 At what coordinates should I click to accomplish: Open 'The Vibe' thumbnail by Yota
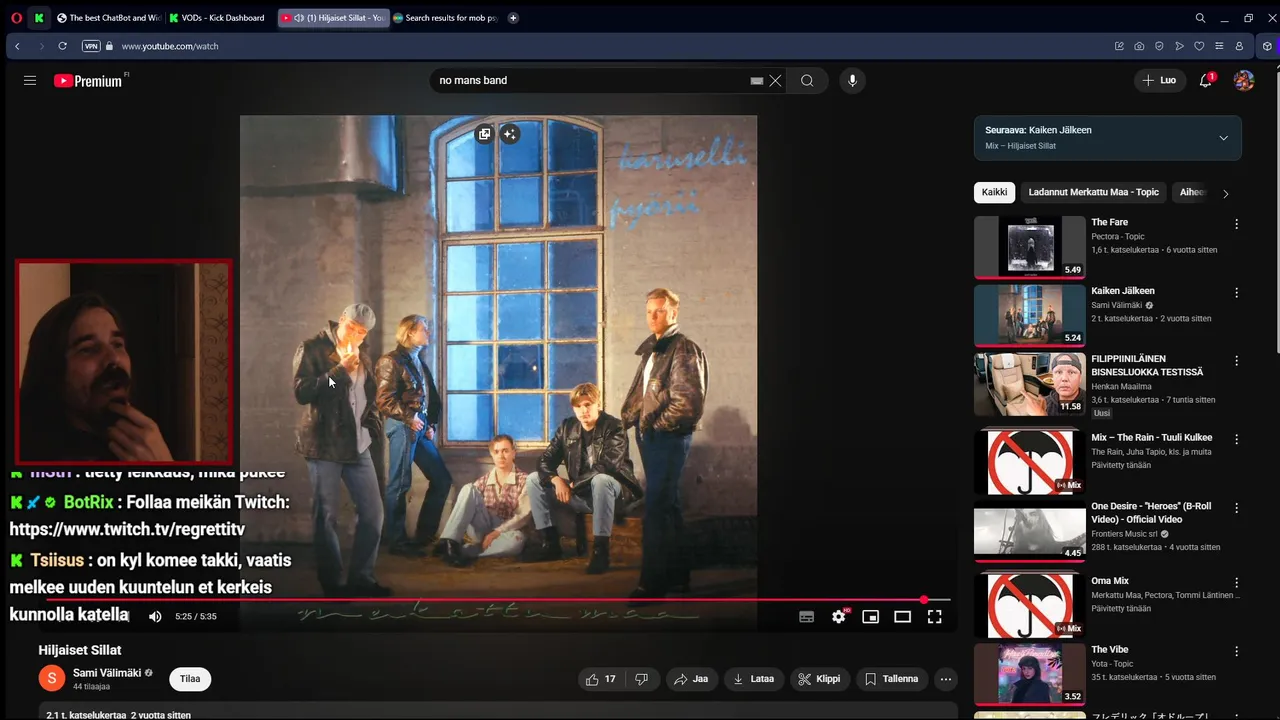pos(1030,675)
